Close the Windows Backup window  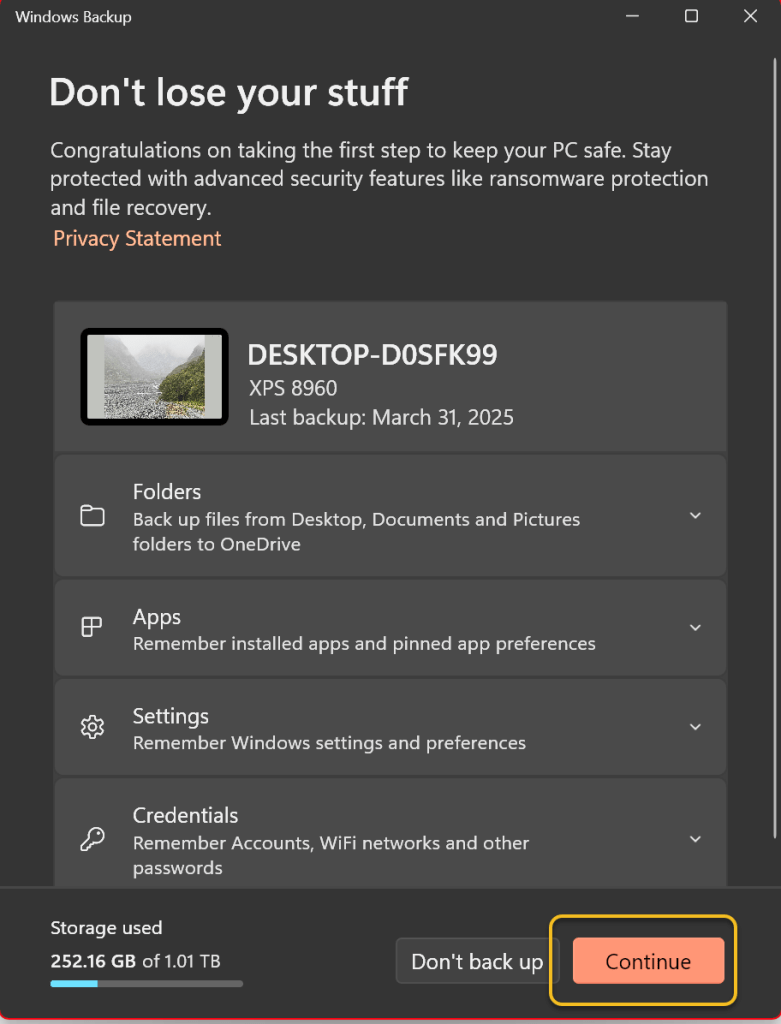750,17
